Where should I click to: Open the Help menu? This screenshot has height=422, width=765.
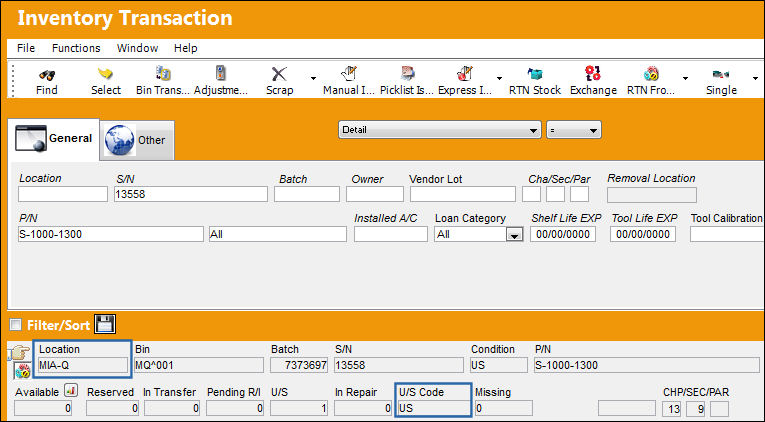[185, 48]
